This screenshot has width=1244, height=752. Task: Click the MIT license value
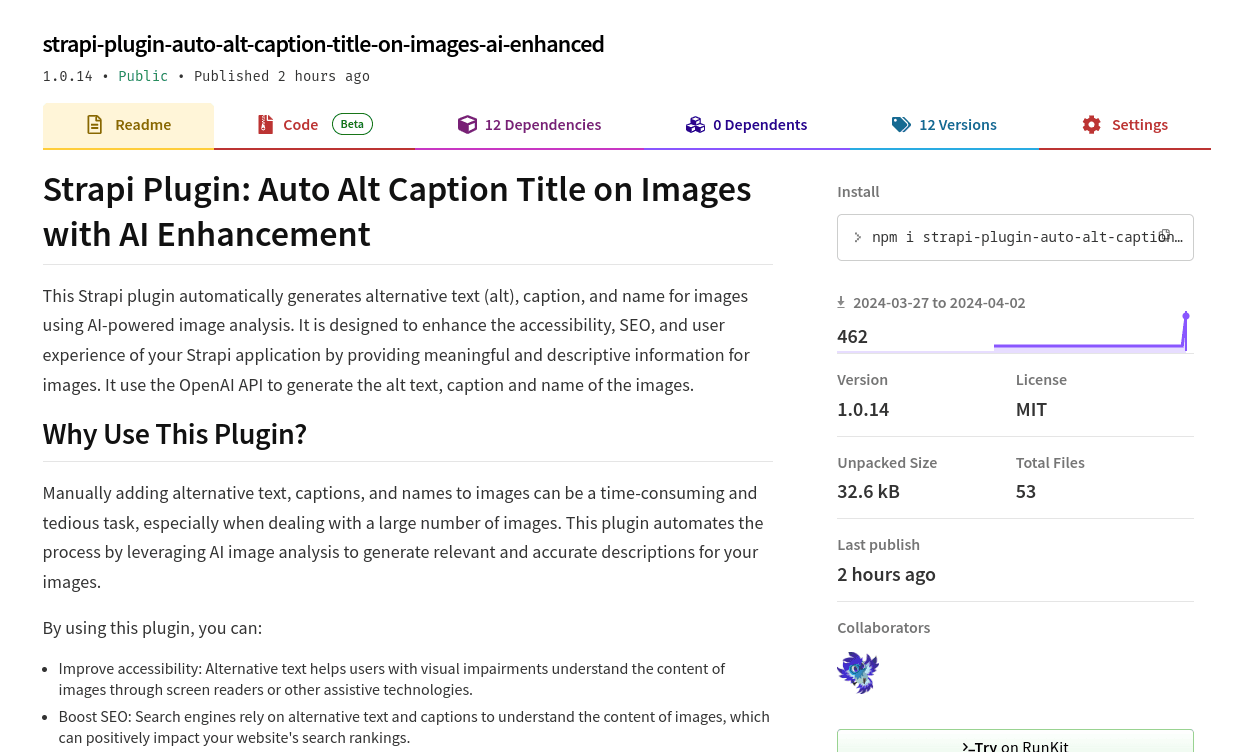click(1031, 409)
